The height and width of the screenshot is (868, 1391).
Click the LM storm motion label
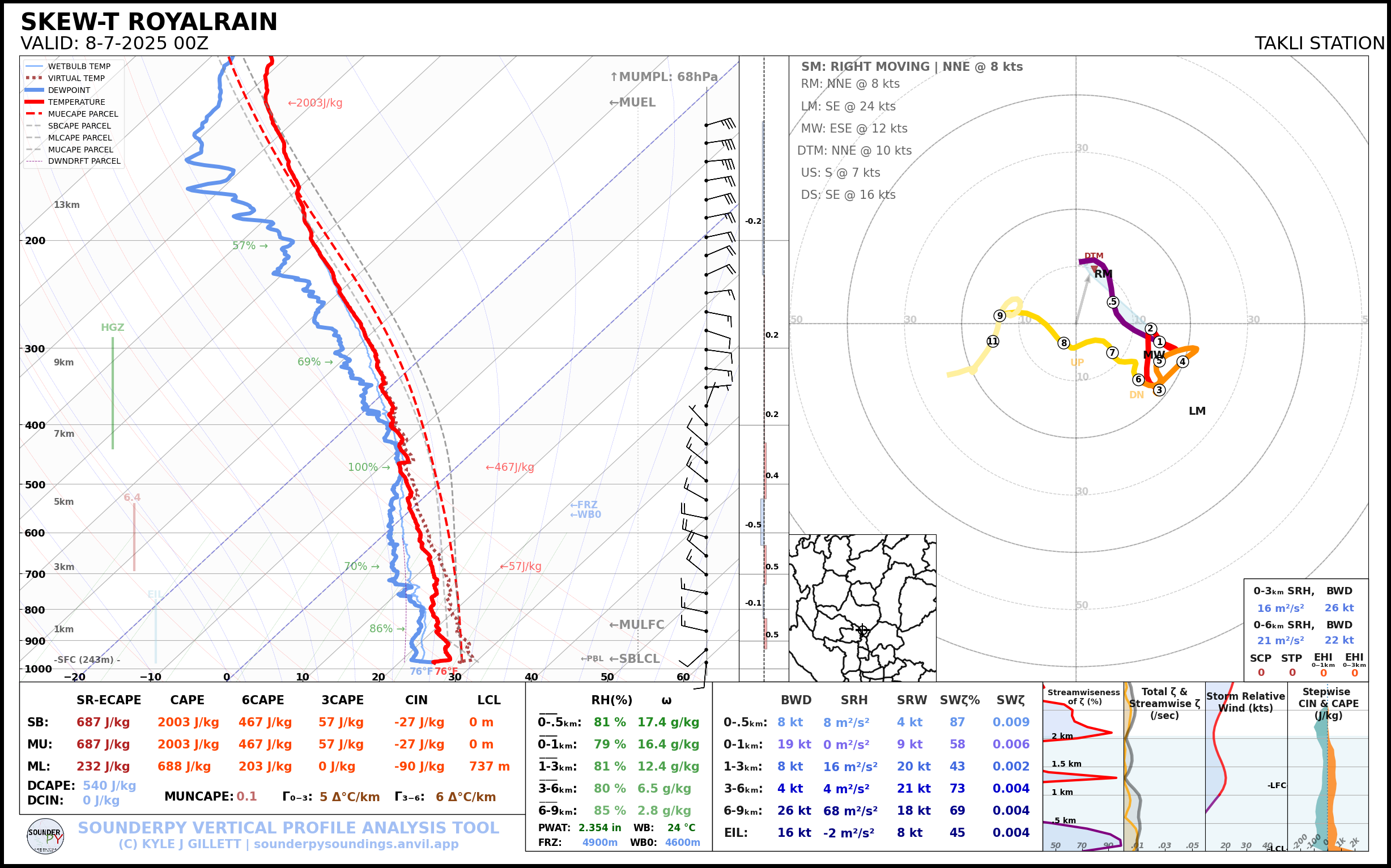pyautogui.click(x=1197, y=411)
